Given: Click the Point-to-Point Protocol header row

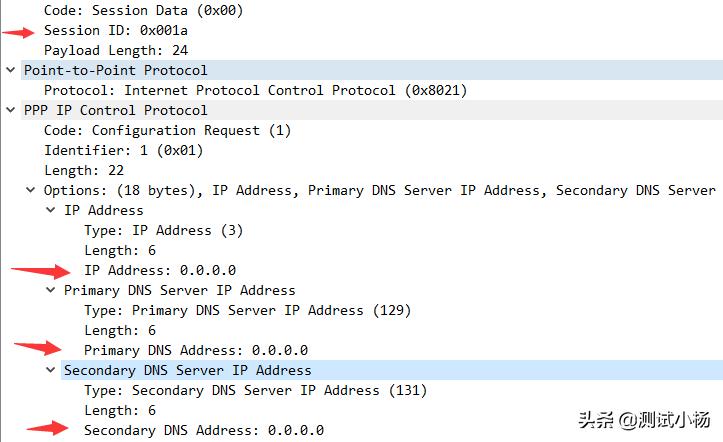Looking at the screenshot, I should pos(116,70).
